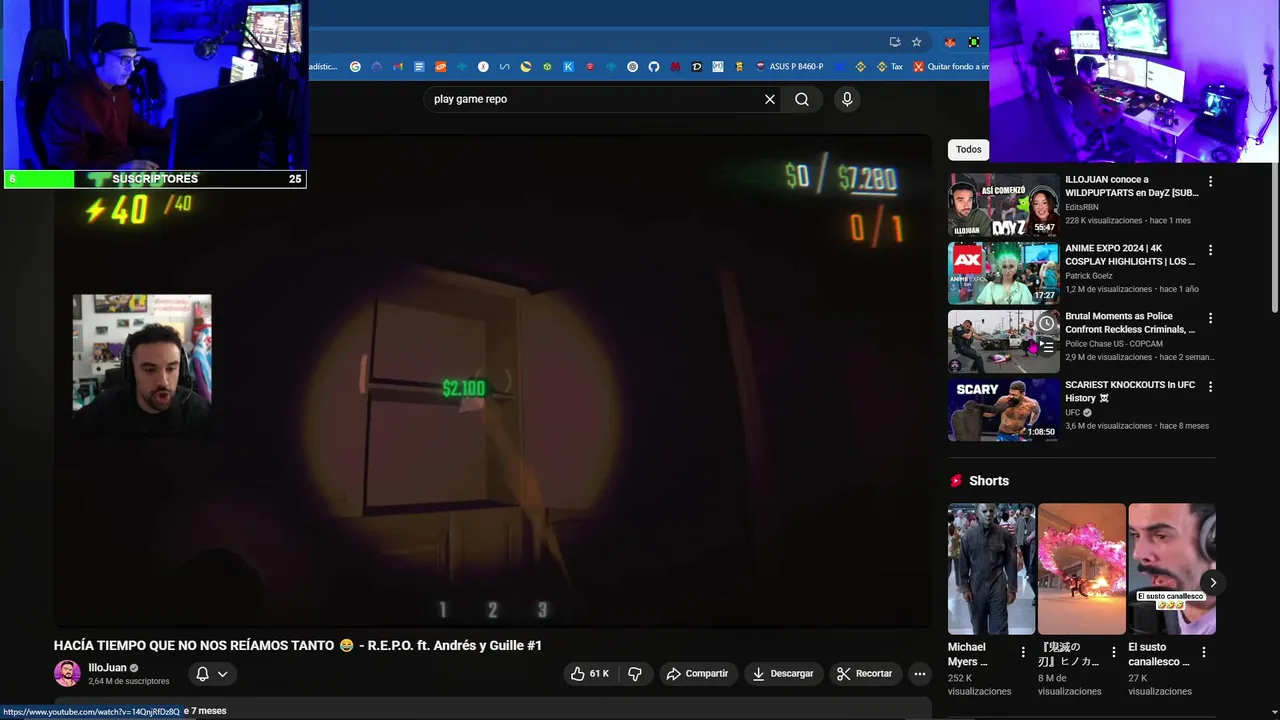Viewport: 1280px width, 720px height.
Task: Like the video with thumbs-up
Action: point(590,674)
